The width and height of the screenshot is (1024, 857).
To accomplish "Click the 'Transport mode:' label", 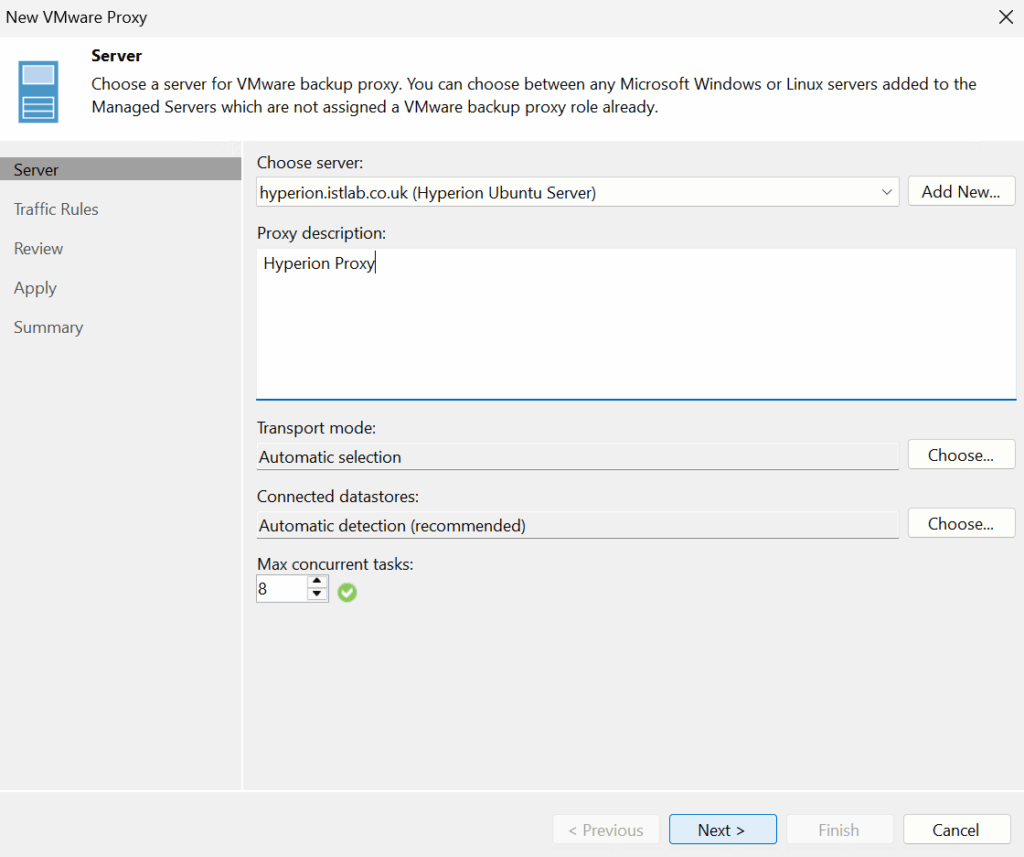I will (x=316, y=428).
